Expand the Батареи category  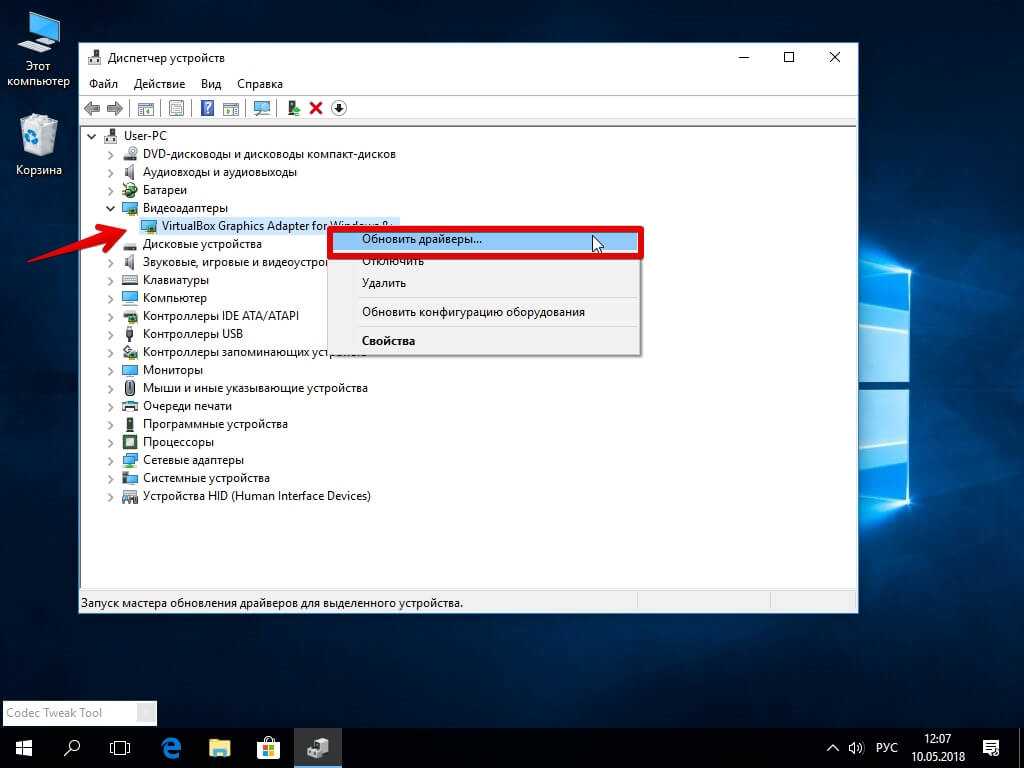(x=111, y=190)
